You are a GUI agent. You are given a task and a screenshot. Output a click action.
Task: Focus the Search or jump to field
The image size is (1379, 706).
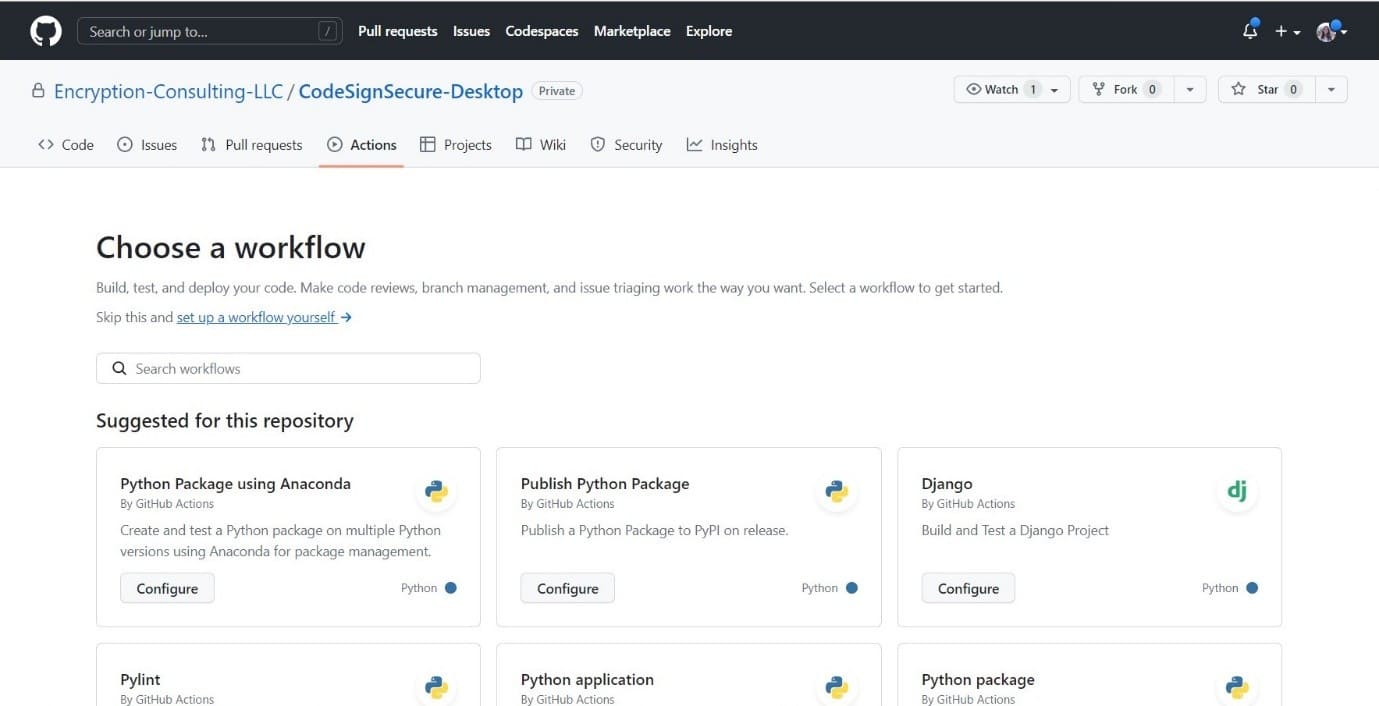[x=210, y=31]
